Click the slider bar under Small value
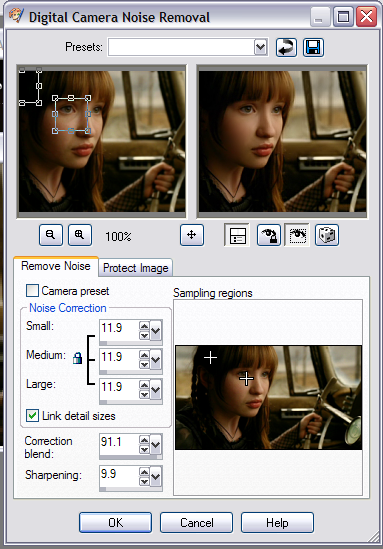The height and width of the screenshot is (549, 383). 131,343
